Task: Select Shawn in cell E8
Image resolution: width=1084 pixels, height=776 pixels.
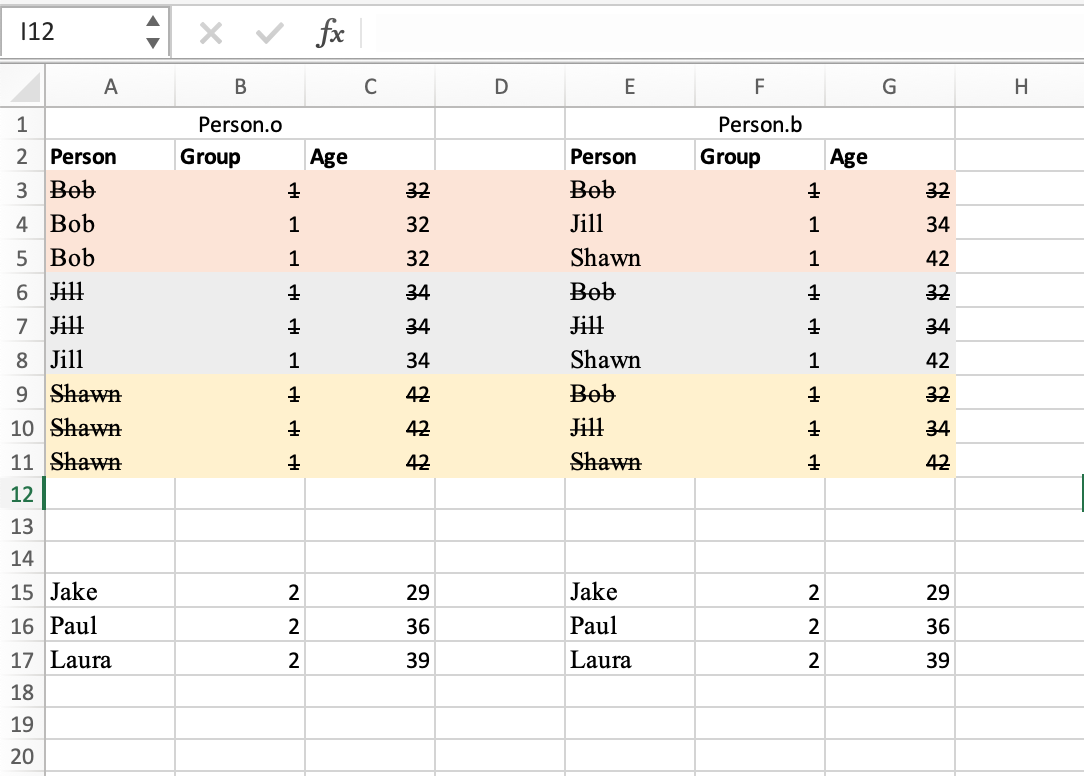Action: [630, 359]
